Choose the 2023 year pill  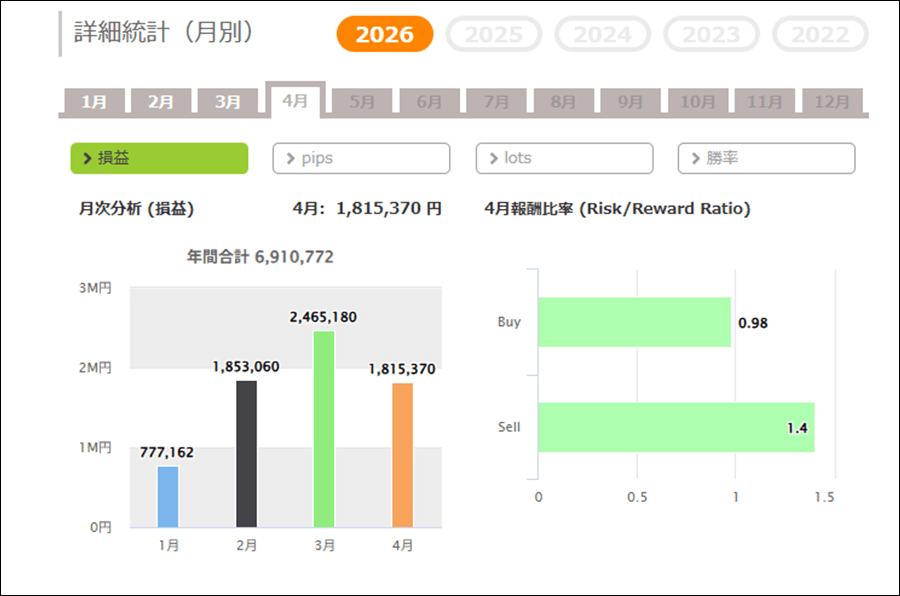[712, 35]
